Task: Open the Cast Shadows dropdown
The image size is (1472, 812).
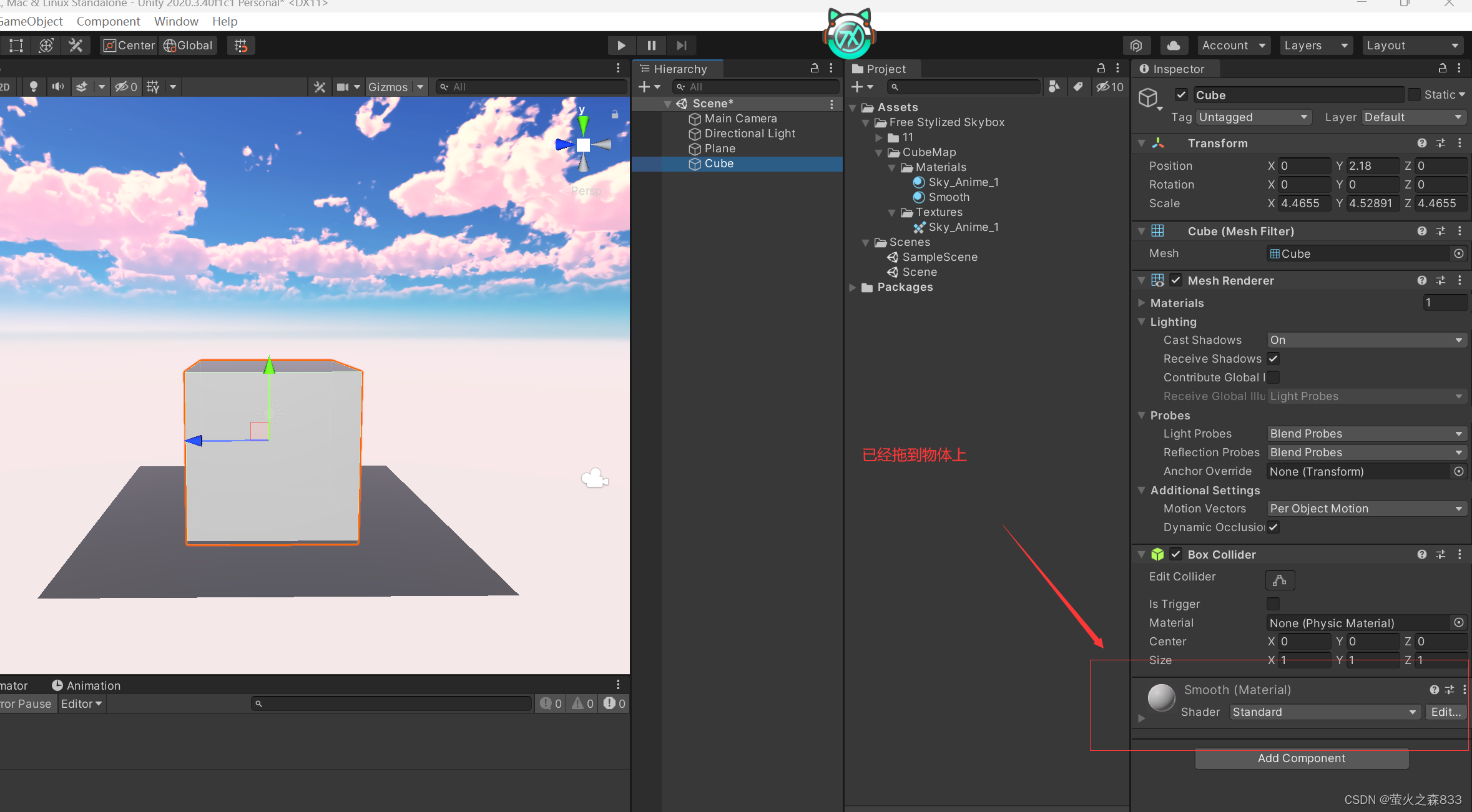Action: (1366, 340)
